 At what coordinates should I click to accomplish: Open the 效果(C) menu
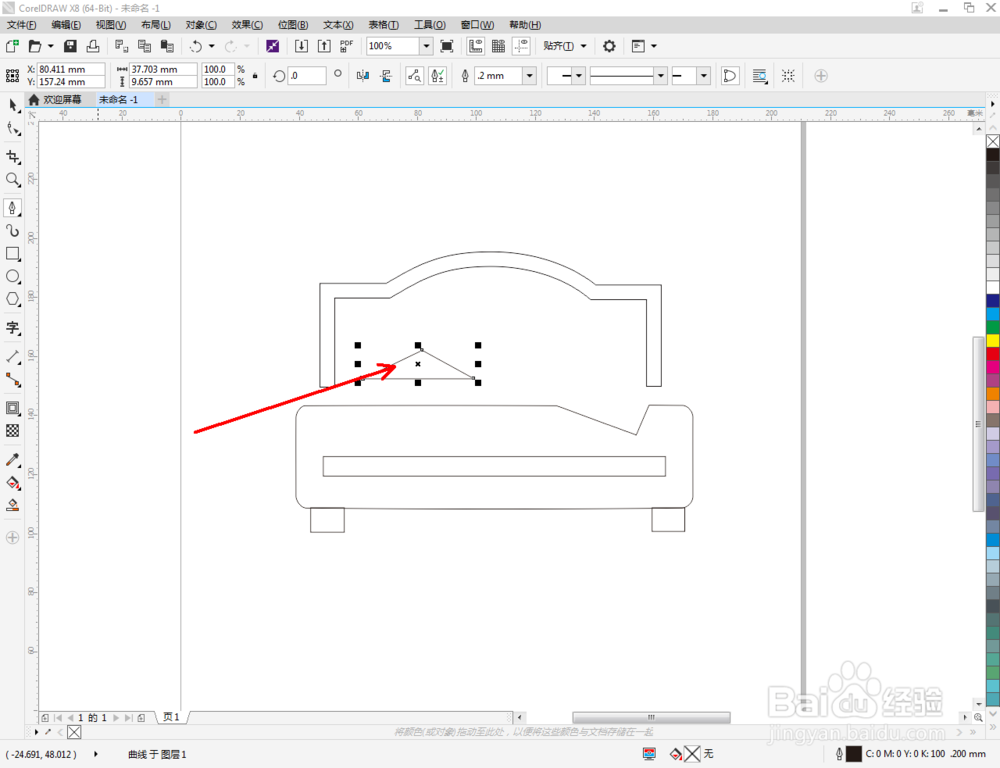[x=247, y=25]
